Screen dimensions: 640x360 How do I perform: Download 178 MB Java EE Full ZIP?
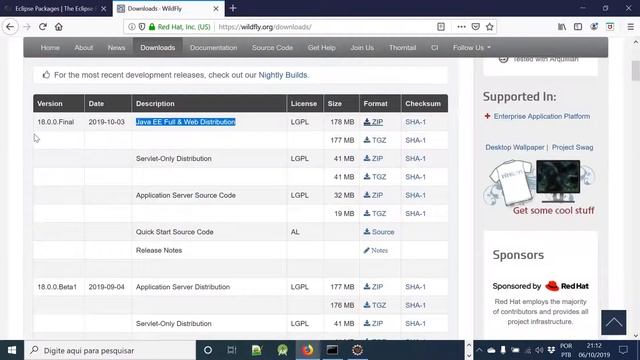(373, 122)
